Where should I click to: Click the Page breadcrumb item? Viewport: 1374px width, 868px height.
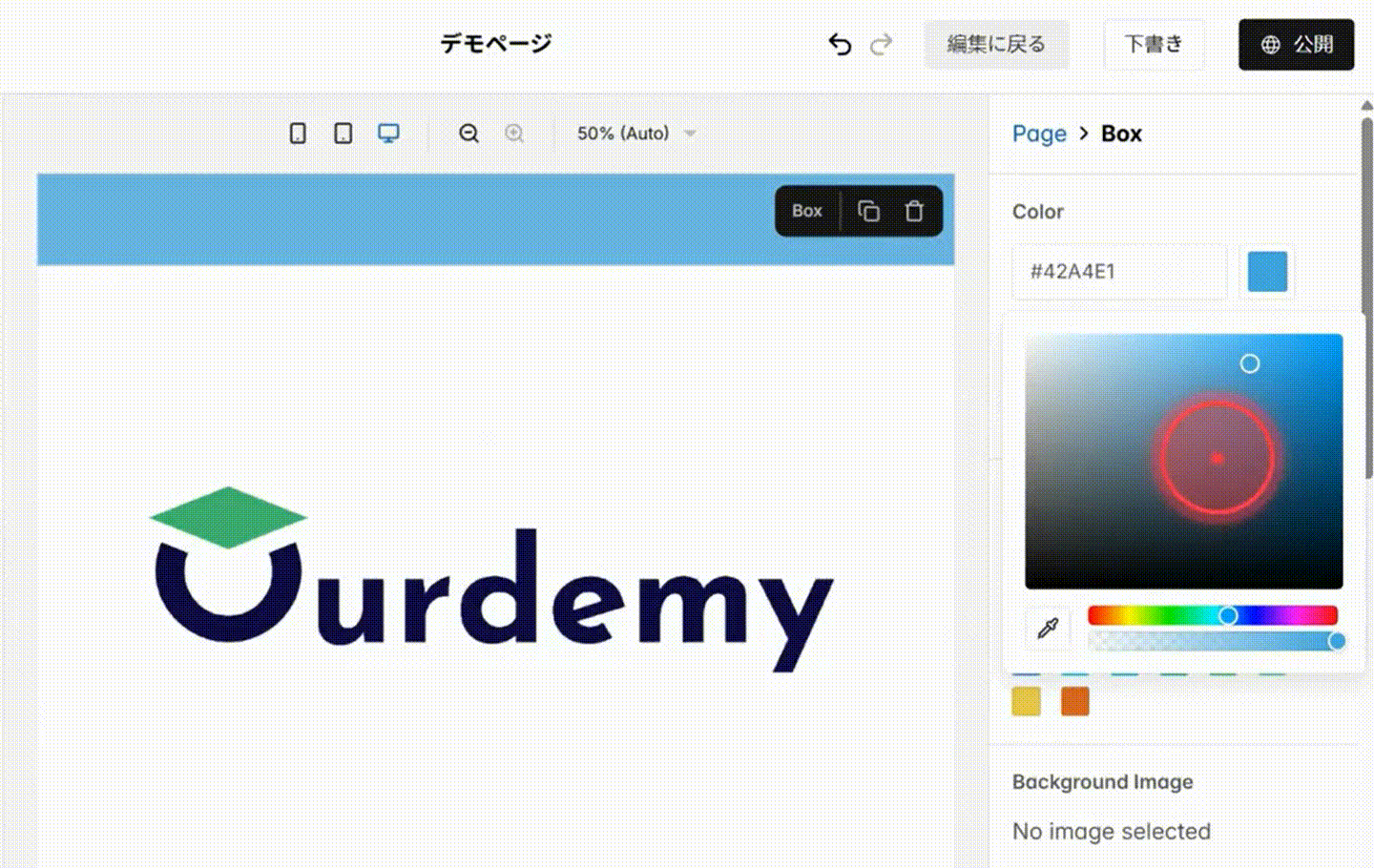click(1039, 134)
